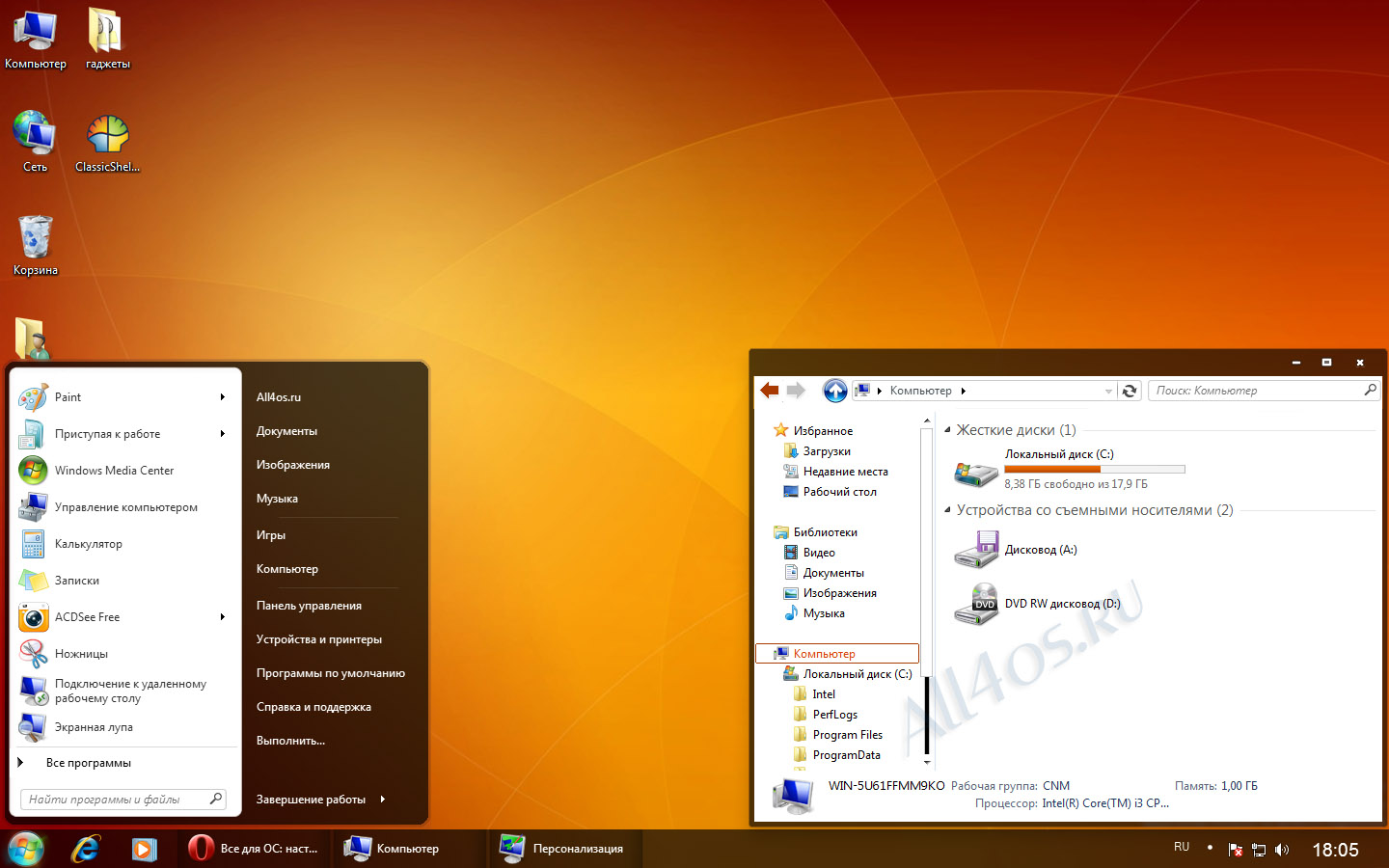Open the Компьютер desktop icon

pos(36,39)
